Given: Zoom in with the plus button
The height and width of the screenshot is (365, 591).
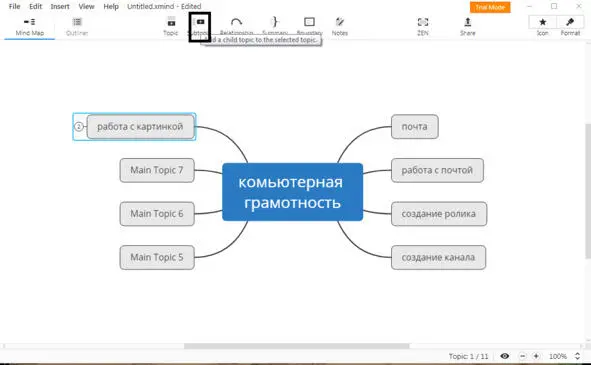Looking at the screenshot, I should click(536, 356).
